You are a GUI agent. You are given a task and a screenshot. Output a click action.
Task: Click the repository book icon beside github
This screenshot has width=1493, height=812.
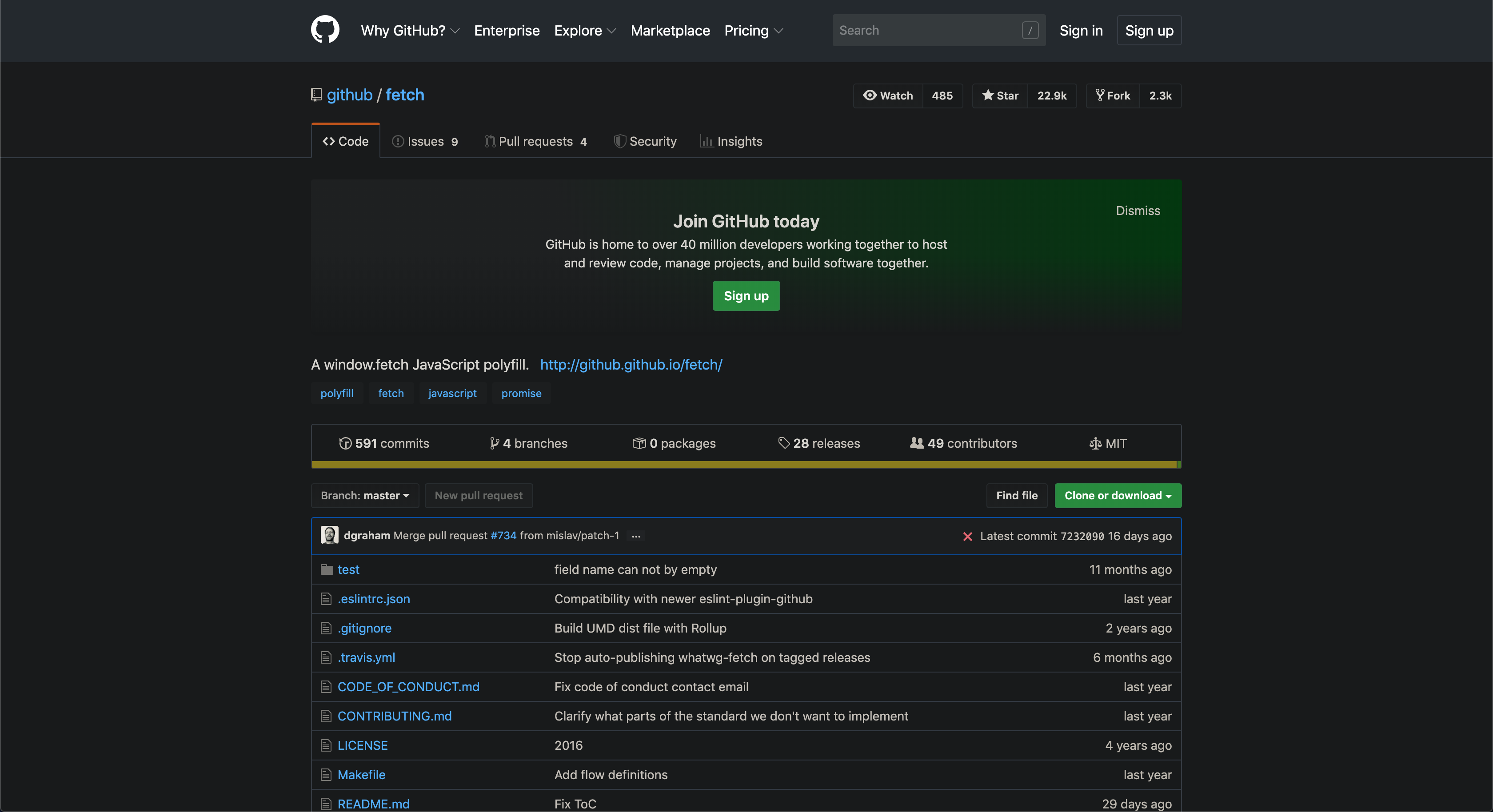tap(316, 95)
